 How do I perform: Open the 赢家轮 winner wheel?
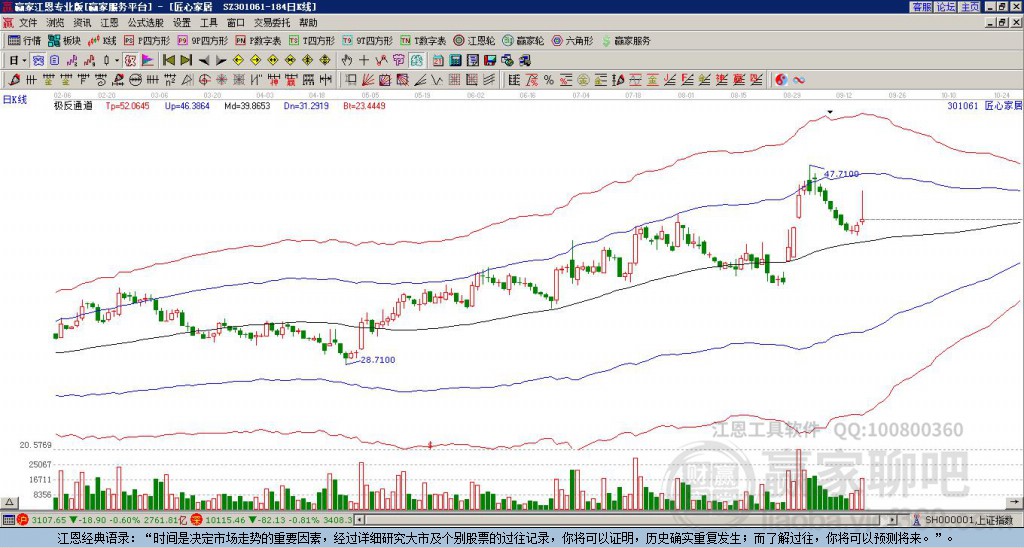pyautogui.click(x=523, y=40)
